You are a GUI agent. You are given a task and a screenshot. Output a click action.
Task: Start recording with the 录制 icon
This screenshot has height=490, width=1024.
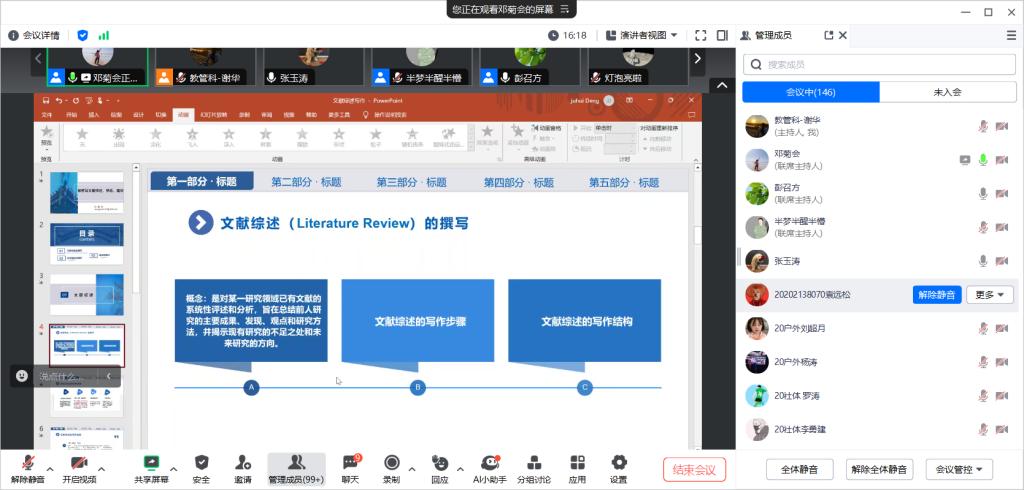pyautogui.click(x=391, y=463)
